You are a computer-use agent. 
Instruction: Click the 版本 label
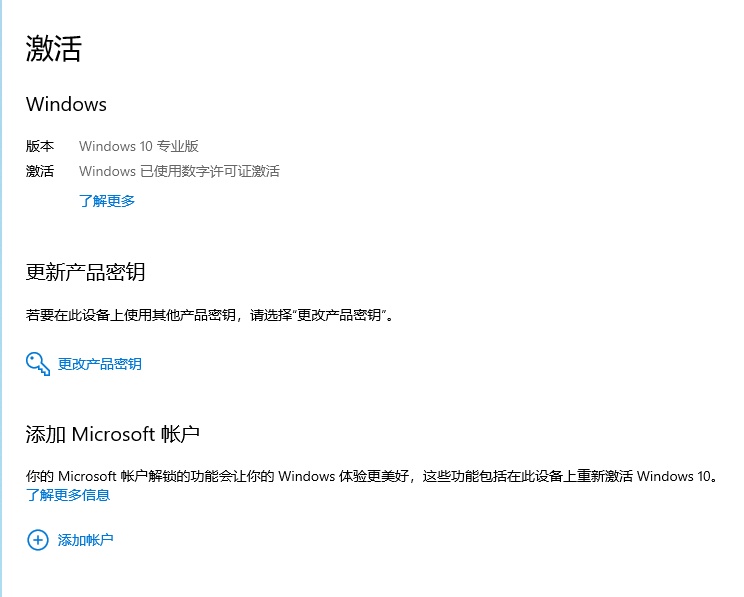coord(40,146)
